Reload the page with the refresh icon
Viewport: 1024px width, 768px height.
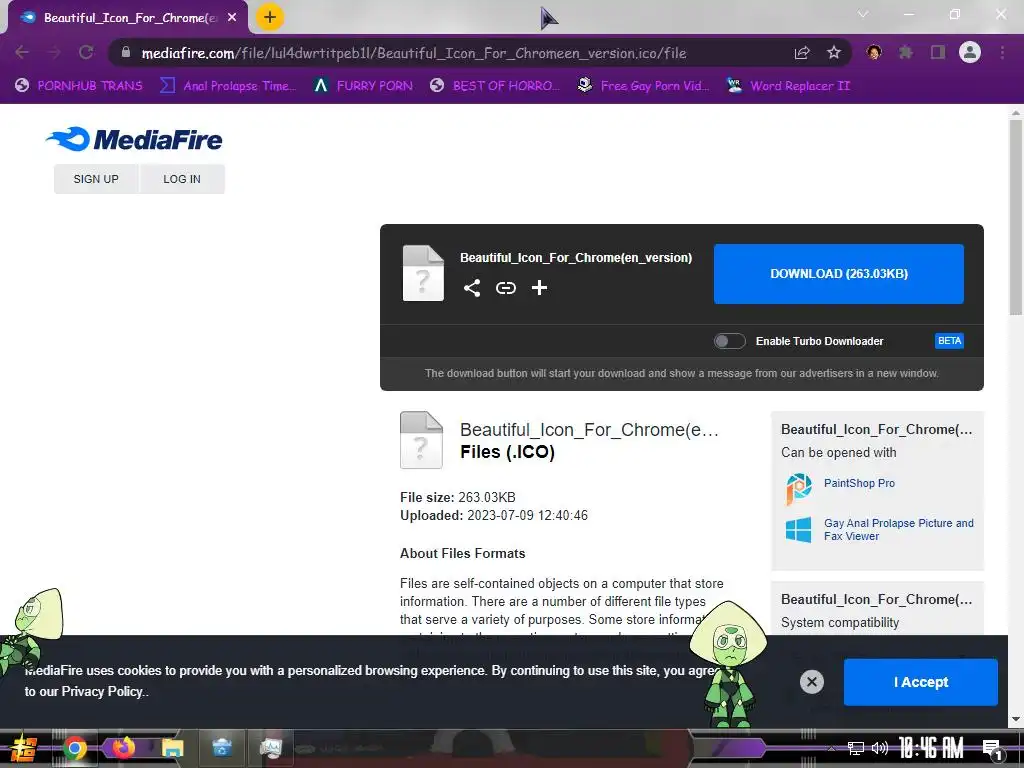[86, 52]
